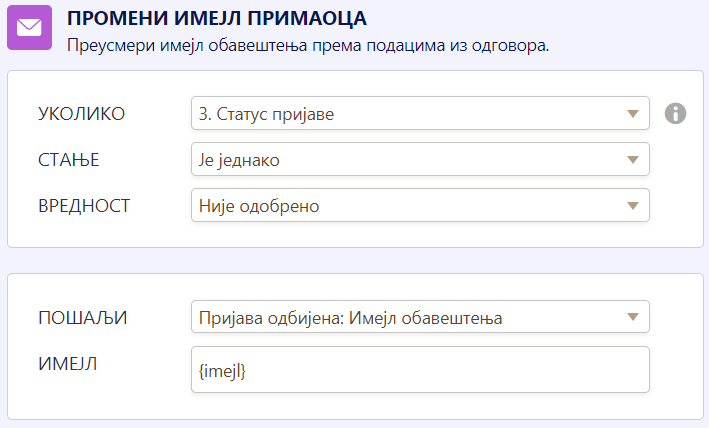The image size is (709, 428).
Task: Open the 'Није одобрено' value dropdown
Action: click(x=410, y=206)
